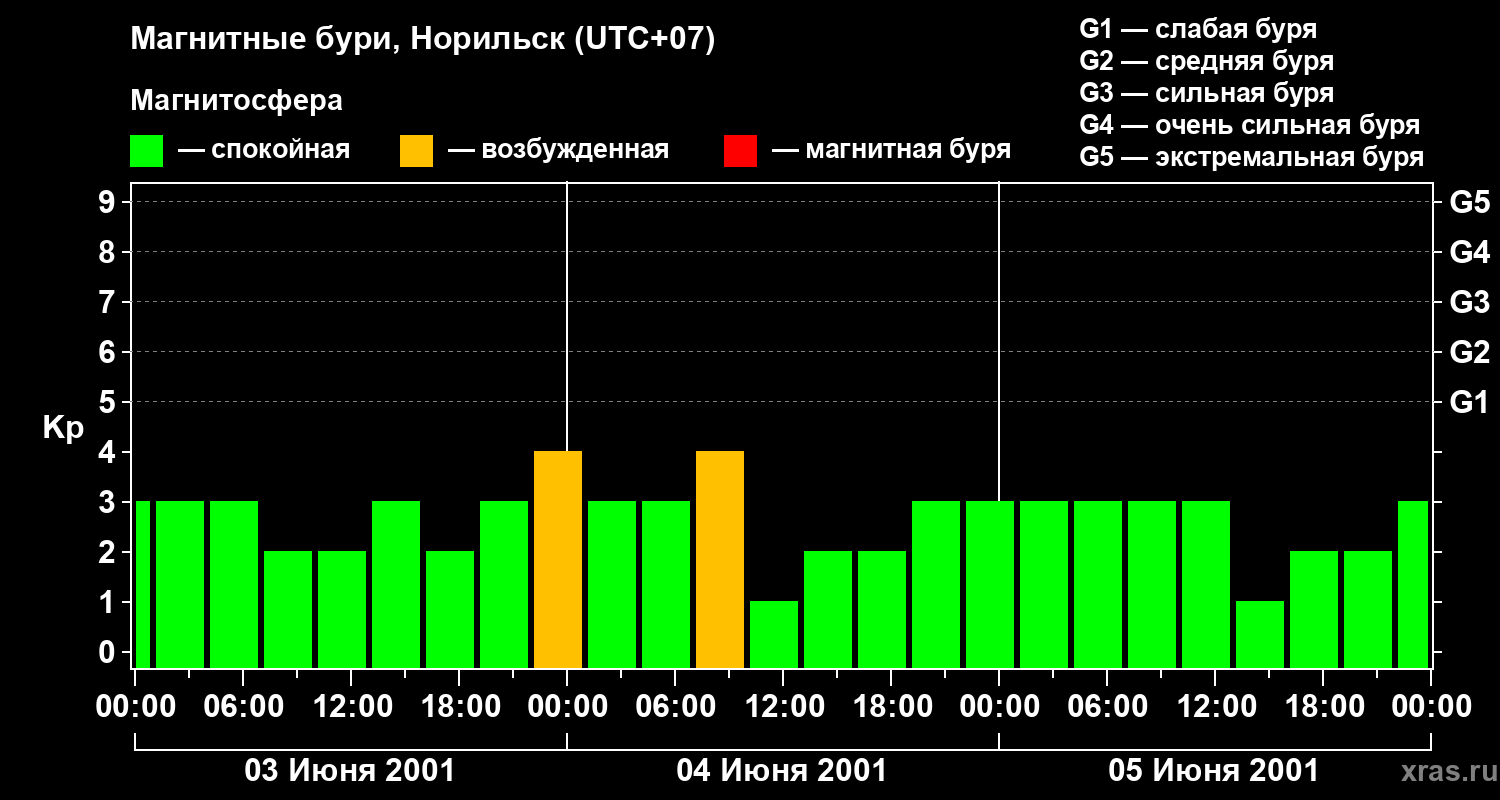Click the '03 Июня 2001' date label

[x=350, y=771]
